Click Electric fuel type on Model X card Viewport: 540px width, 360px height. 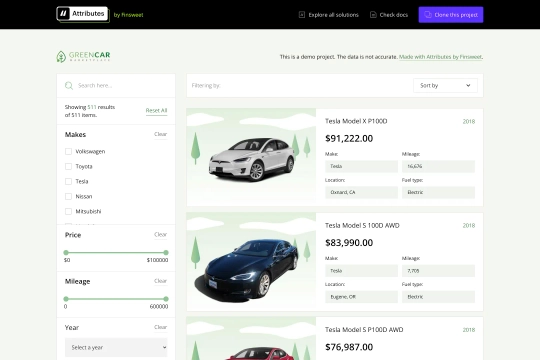(438, 192)
